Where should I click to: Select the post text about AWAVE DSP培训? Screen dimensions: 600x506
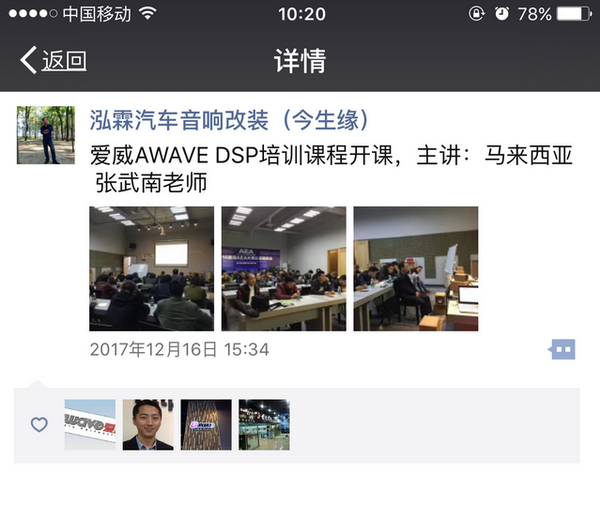331,168
